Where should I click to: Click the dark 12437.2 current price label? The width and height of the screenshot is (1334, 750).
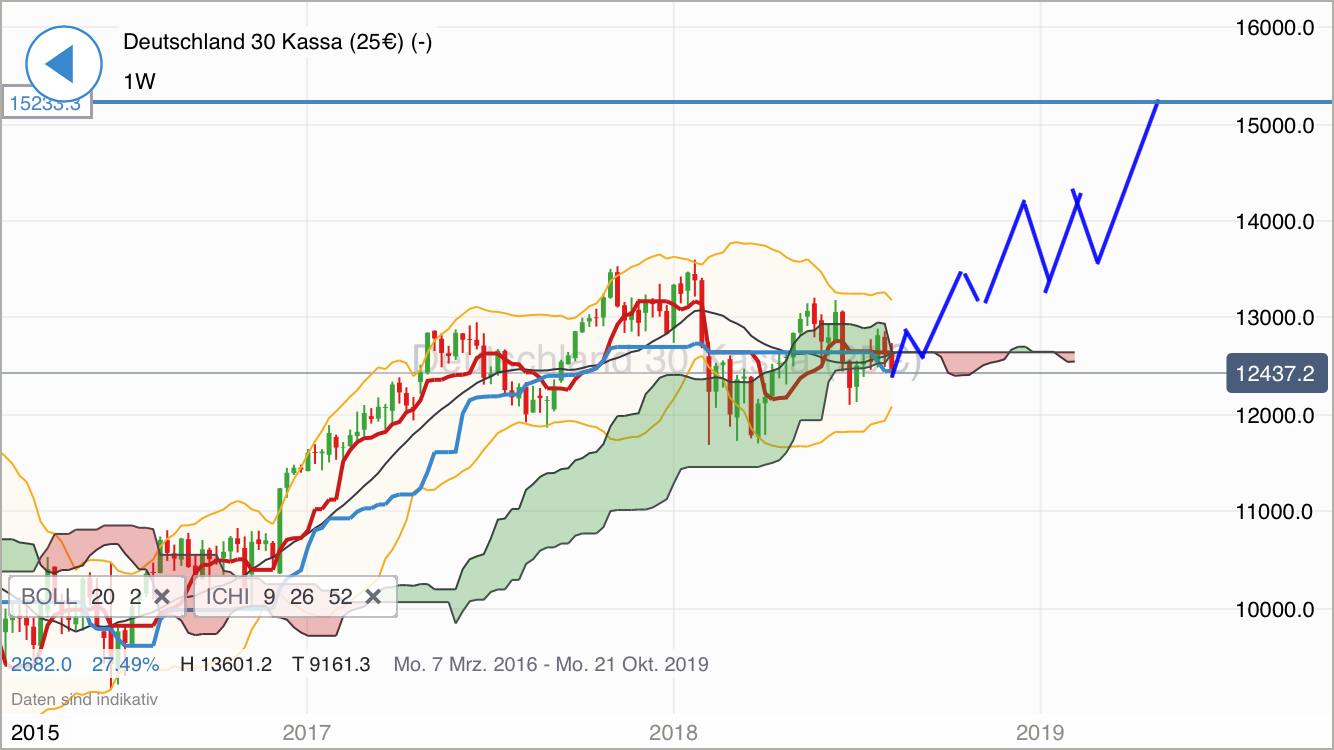[x=1277, y=373]
